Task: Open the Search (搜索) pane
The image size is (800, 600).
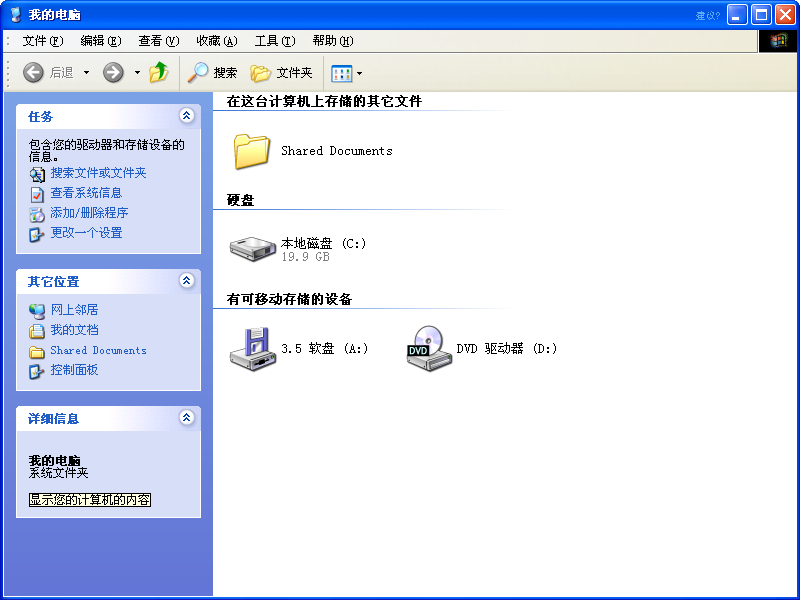Action: [x=212, y=73]
